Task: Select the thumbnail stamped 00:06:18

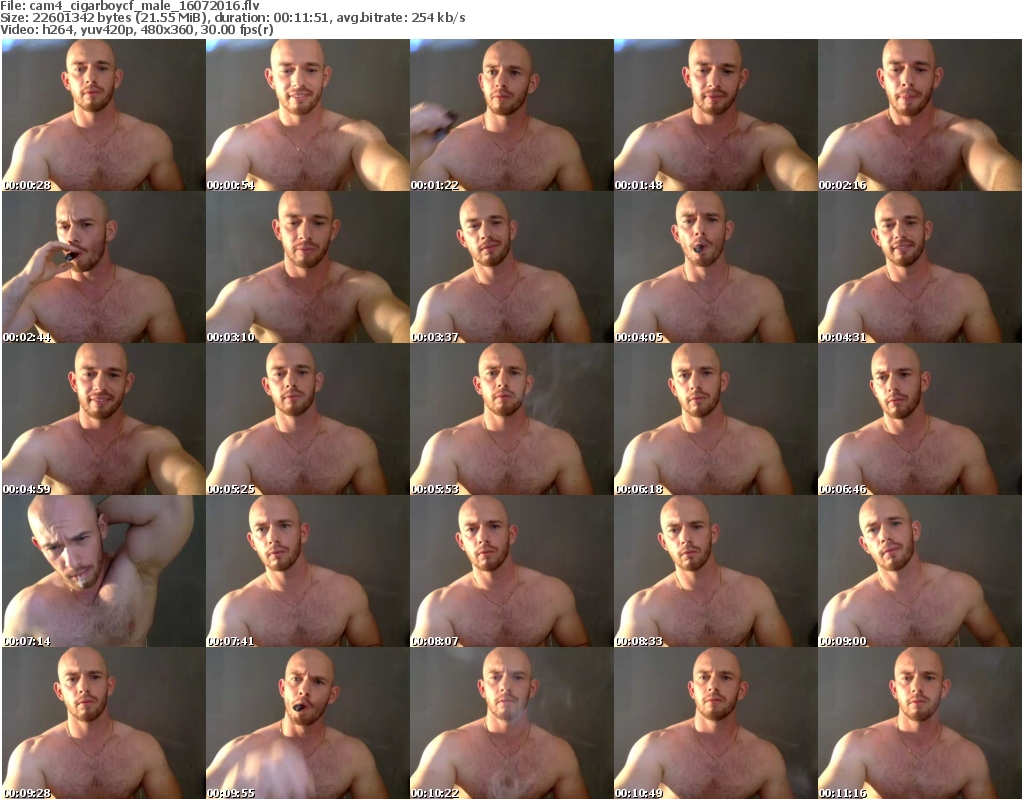Action: [x=715, y=419]
